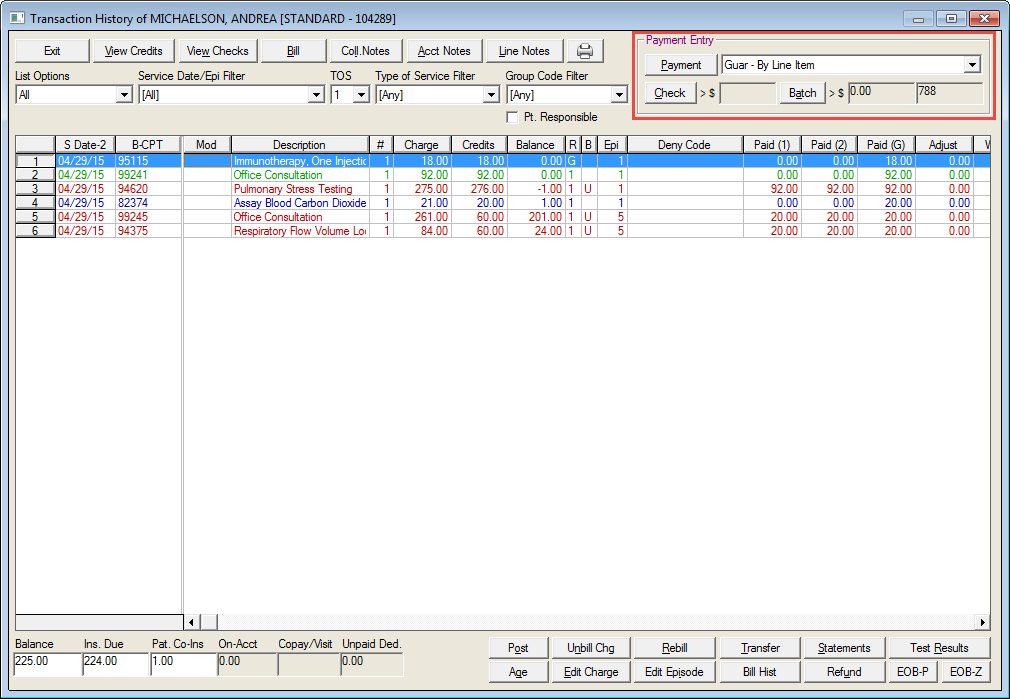Open the Guar - By Line Item dropdown
Image resolution: width=1010 pixels, height=699 pixels.
pyautogui.click(x=971, y=65)
